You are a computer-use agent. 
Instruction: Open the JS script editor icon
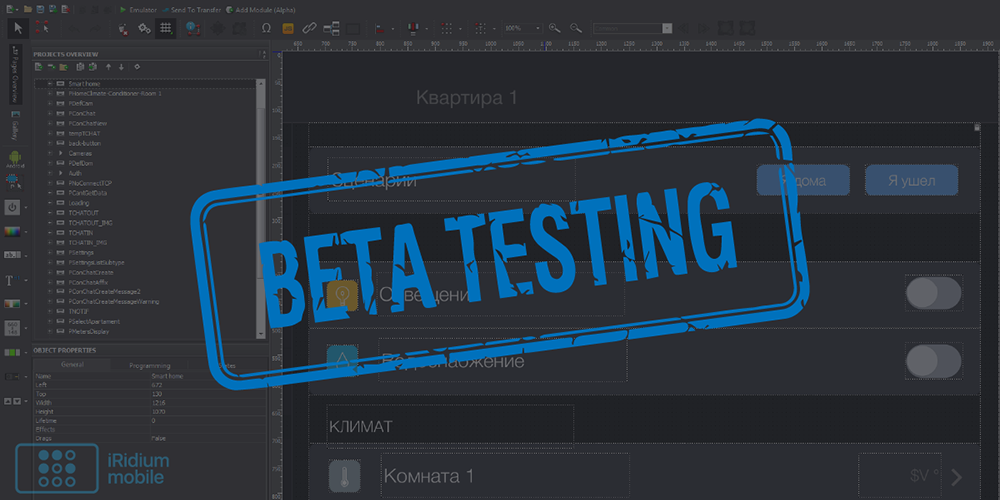287,28
